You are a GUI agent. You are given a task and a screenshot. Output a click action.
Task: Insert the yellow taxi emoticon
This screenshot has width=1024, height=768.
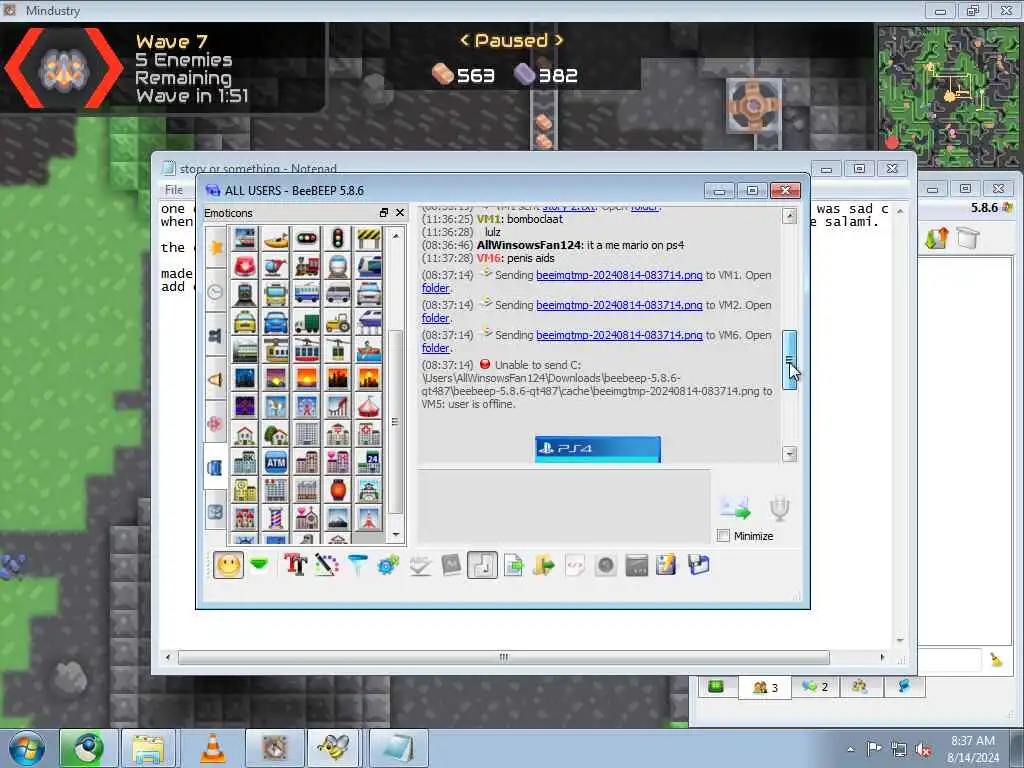[245, 322]
